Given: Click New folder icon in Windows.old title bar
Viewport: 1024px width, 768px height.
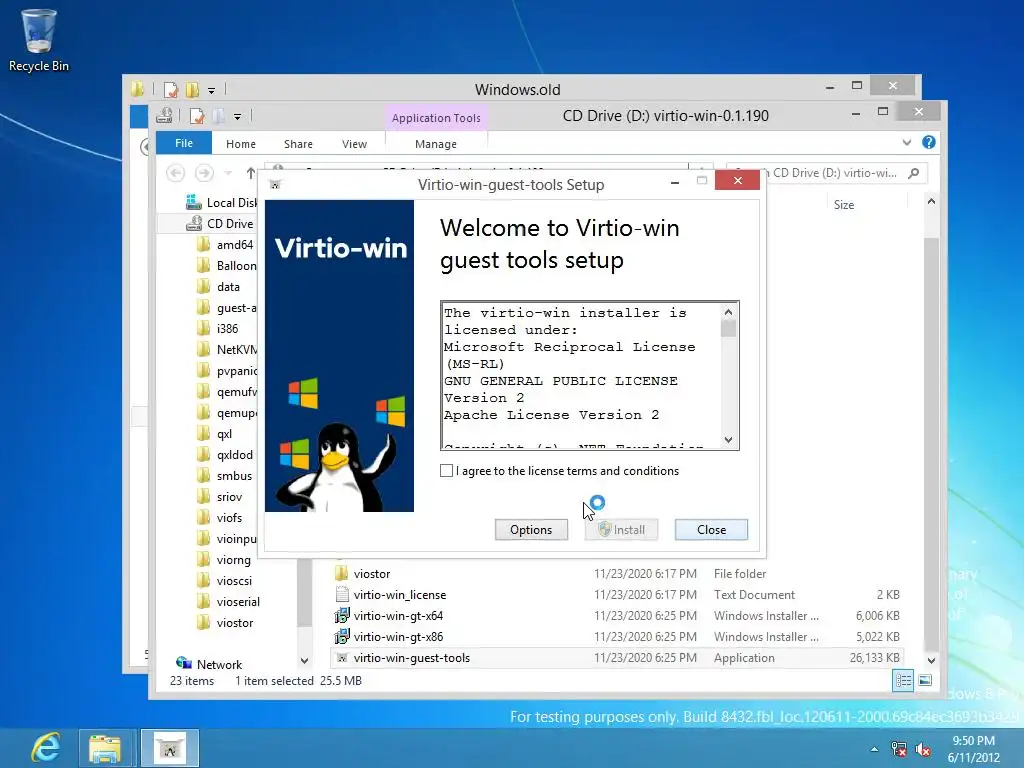Looking at the screenshot, I should (x=192, y=89).
